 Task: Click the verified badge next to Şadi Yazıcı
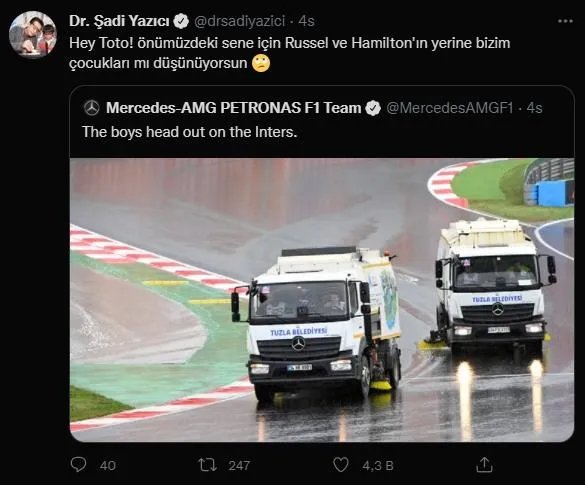181,21
